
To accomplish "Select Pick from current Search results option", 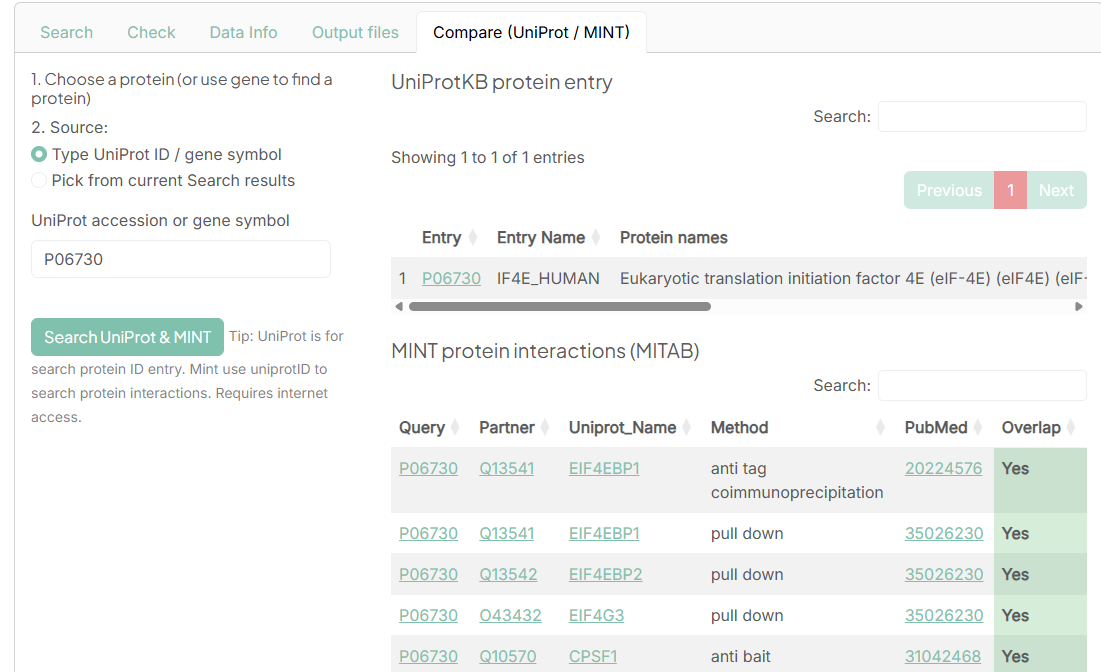I will (38, 180).
